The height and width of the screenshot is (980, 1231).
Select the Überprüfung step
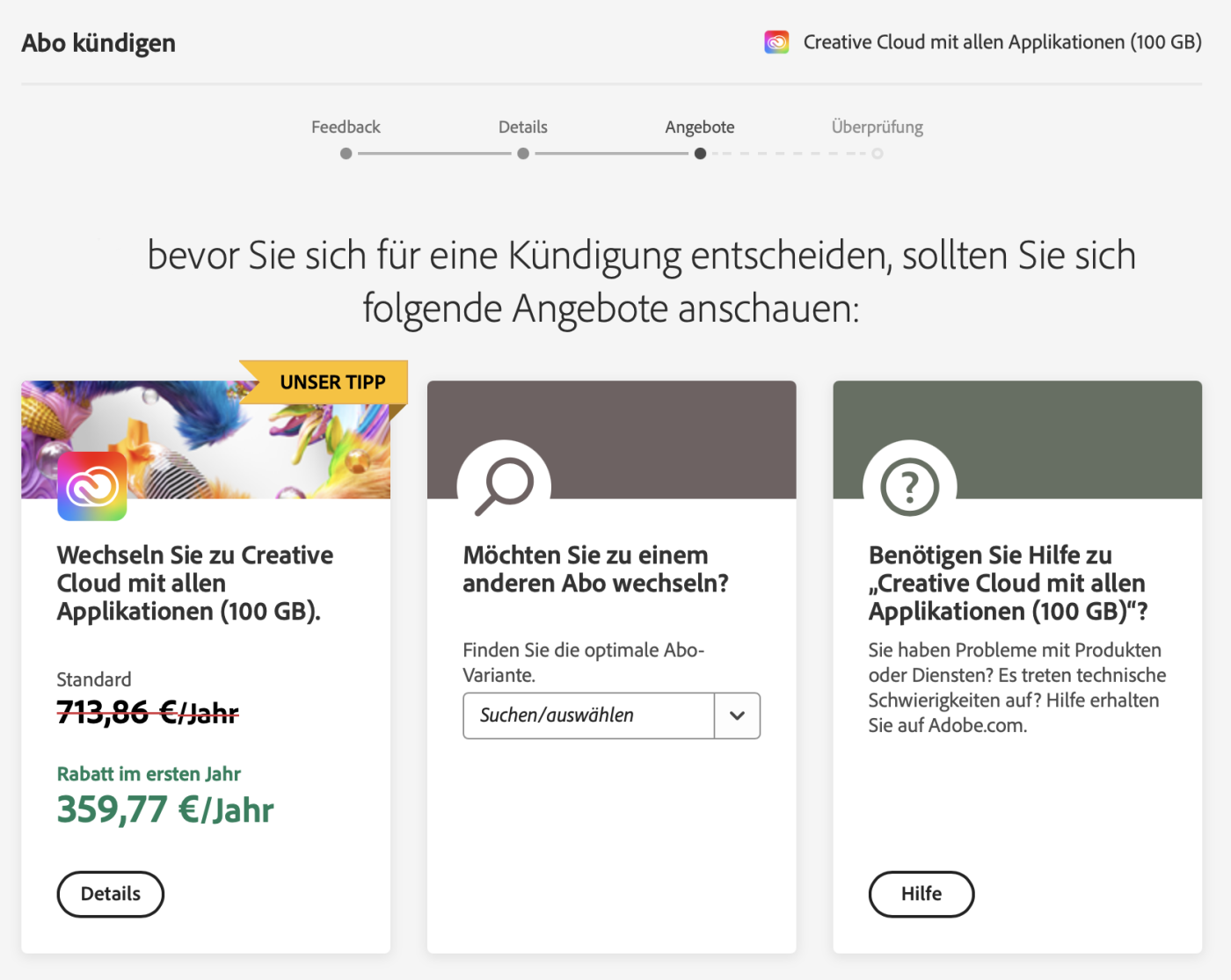[878, 127]
